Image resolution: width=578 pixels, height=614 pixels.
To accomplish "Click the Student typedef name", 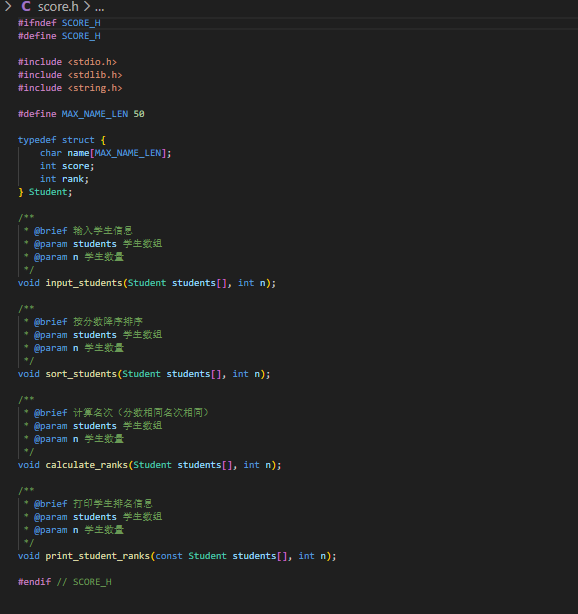I will [48, 192].
